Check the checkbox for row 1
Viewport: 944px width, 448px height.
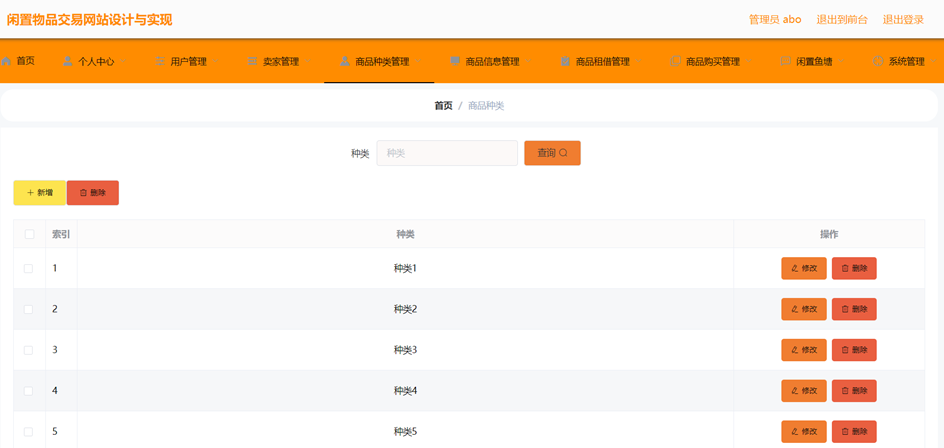point(28,269)
